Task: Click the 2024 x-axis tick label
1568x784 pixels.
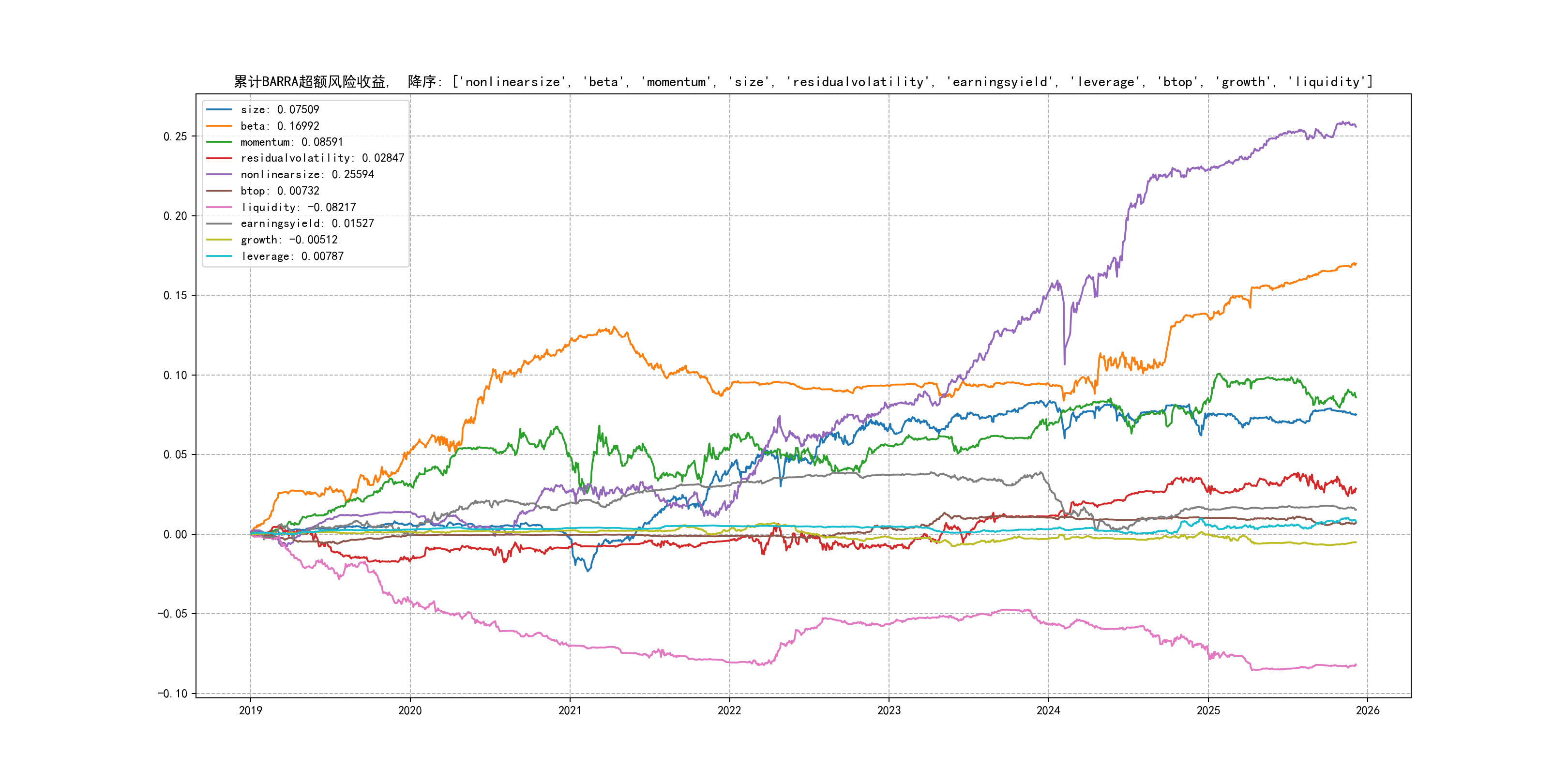Action: pos(1048,710)
